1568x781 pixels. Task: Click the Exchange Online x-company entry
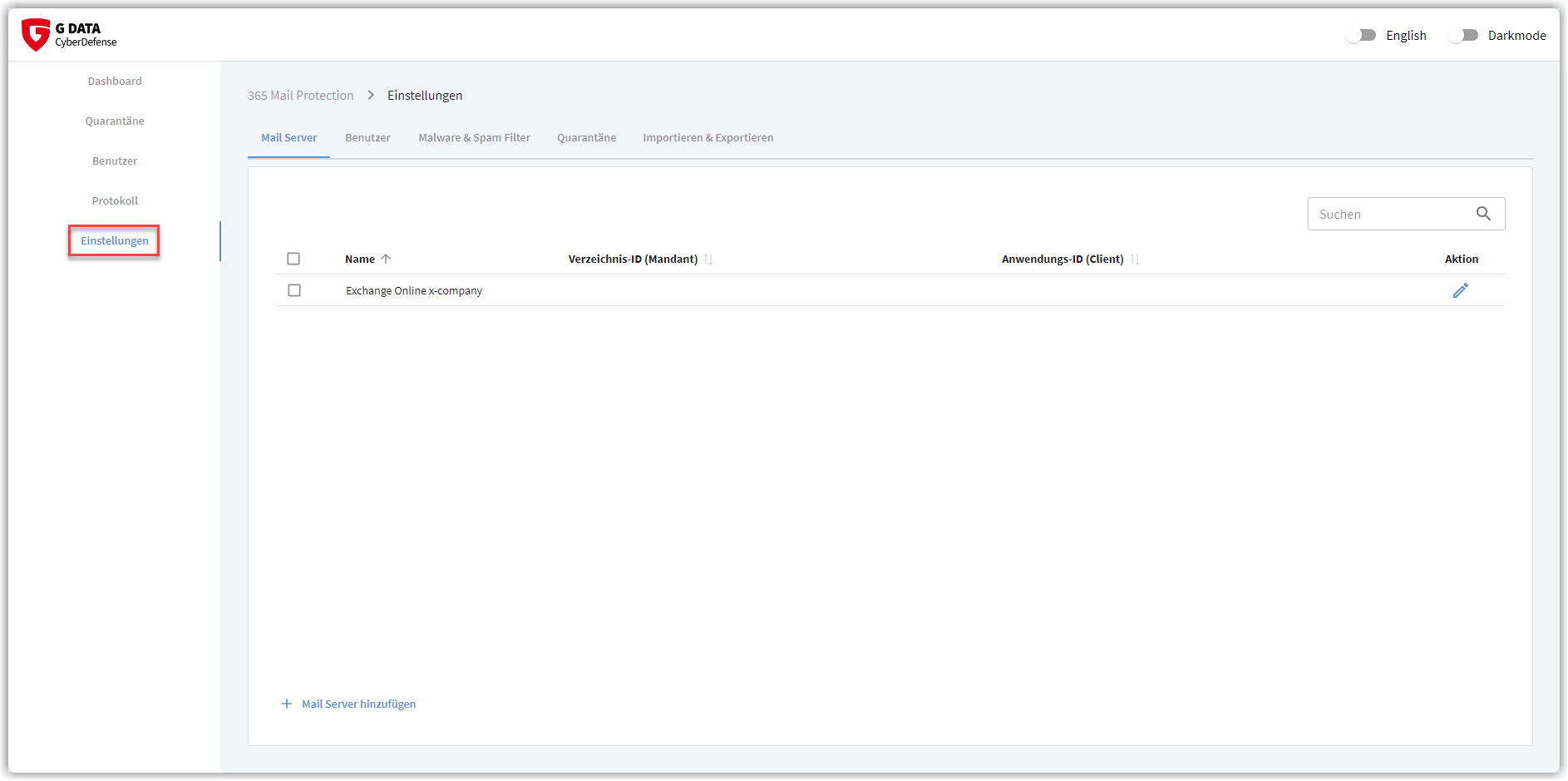tap(414, 290)
